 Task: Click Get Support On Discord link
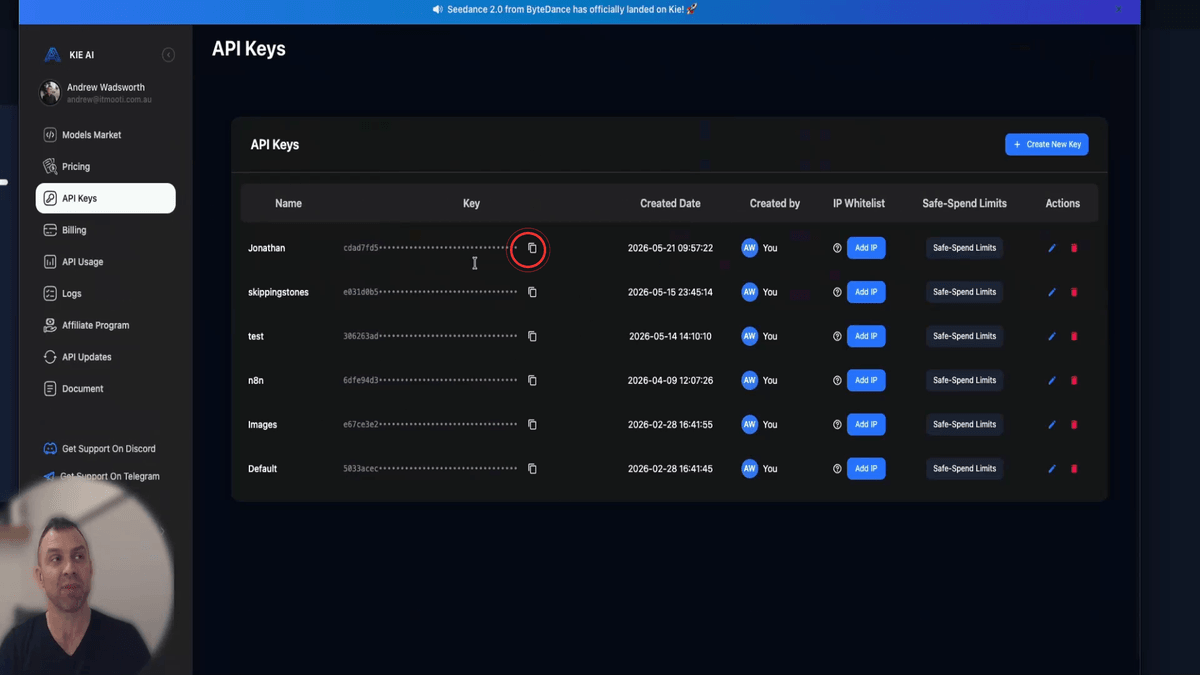(x=100, y=449)
